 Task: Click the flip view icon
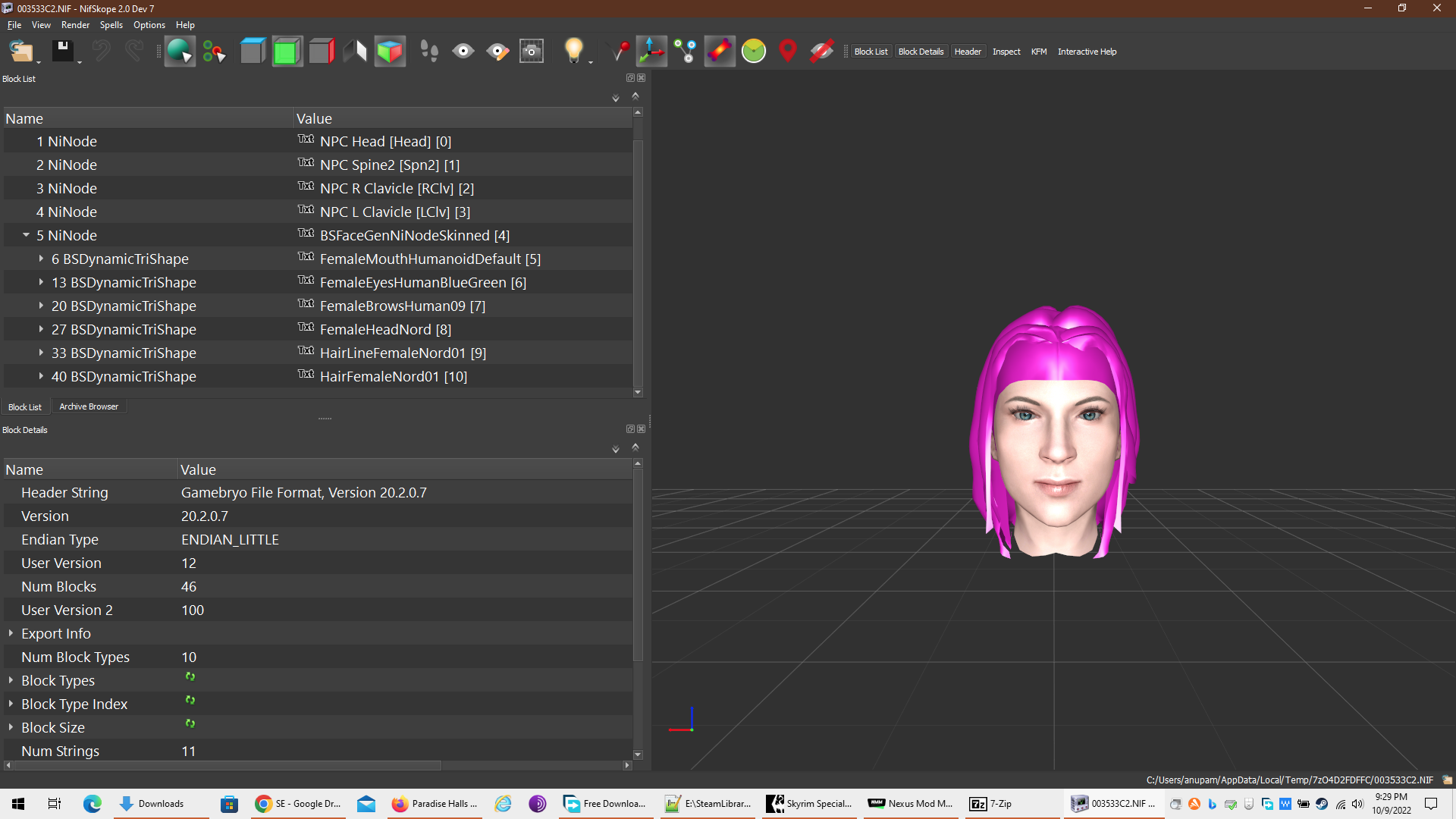pos(355,52)
